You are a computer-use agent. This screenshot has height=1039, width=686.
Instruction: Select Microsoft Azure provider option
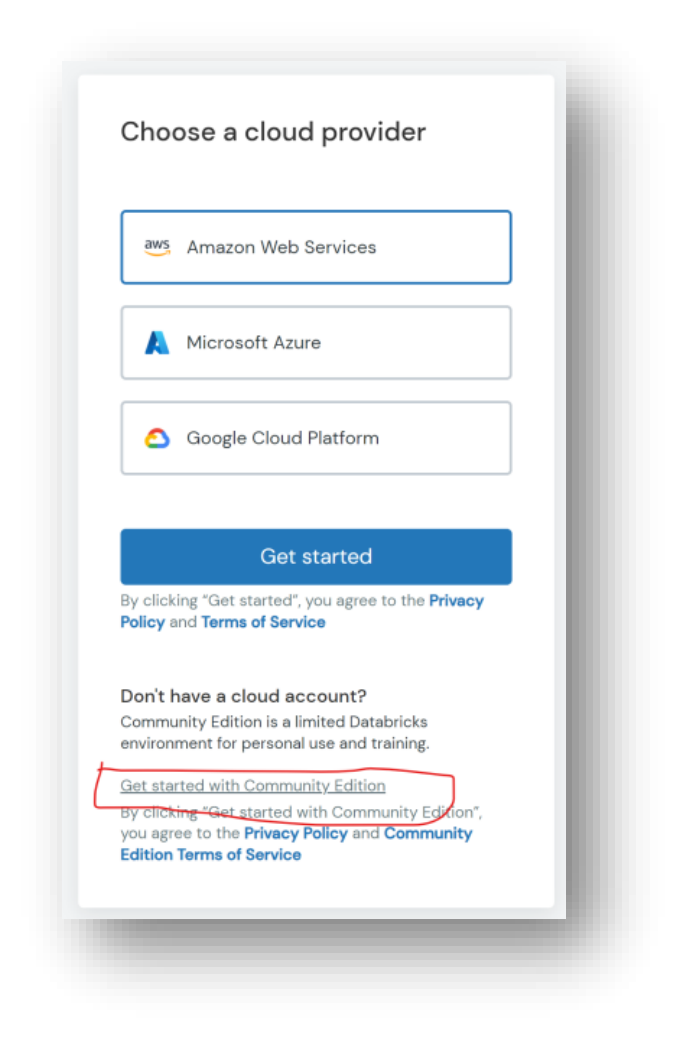point(316,343)
